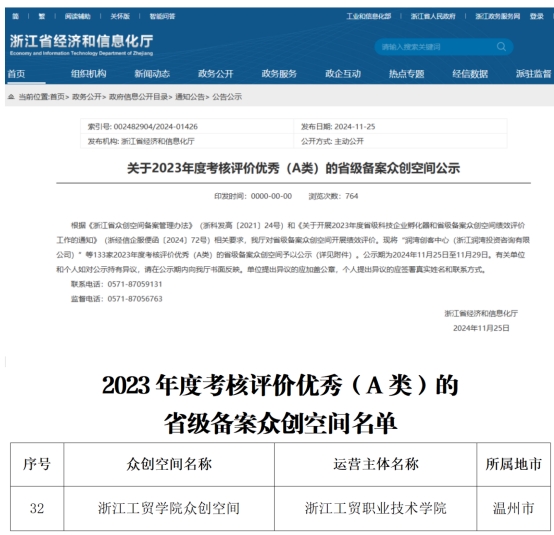Screen dimensions: 554x535
Task: Click 登录 login link
Action: (537, 16)
